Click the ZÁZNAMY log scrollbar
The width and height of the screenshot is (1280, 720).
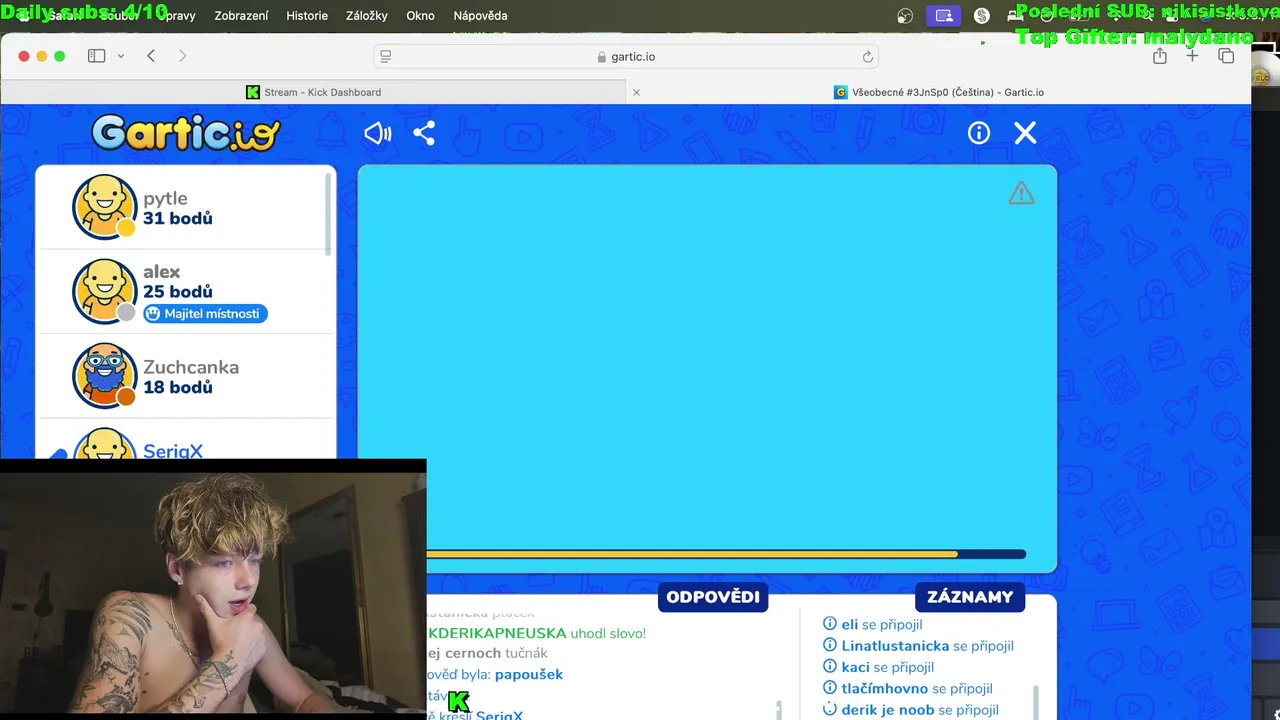tap(1035, 700)
